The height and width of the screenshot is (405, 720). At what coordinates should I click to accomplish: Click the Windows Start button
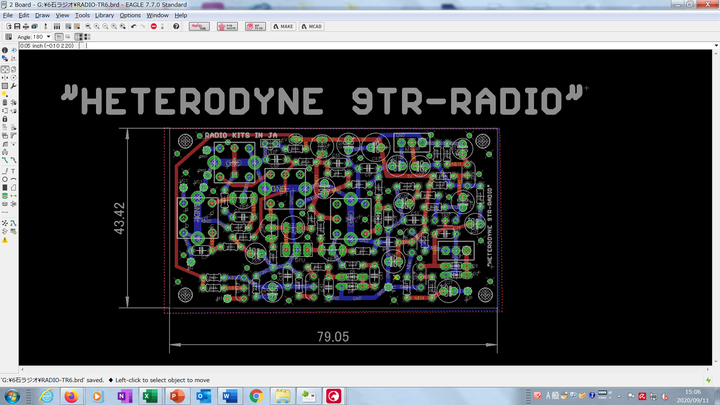(12, 396)
